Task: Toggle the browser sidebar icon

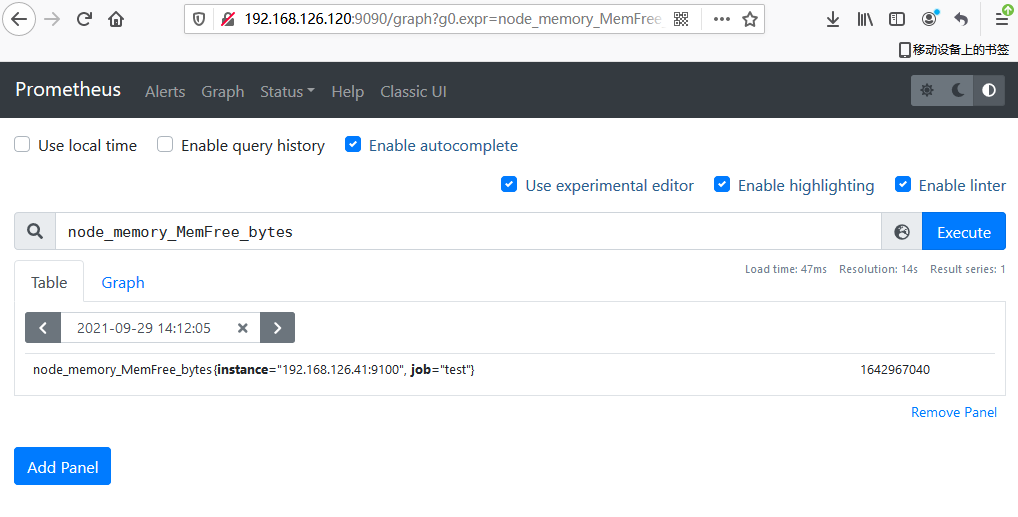Action: 897,19
